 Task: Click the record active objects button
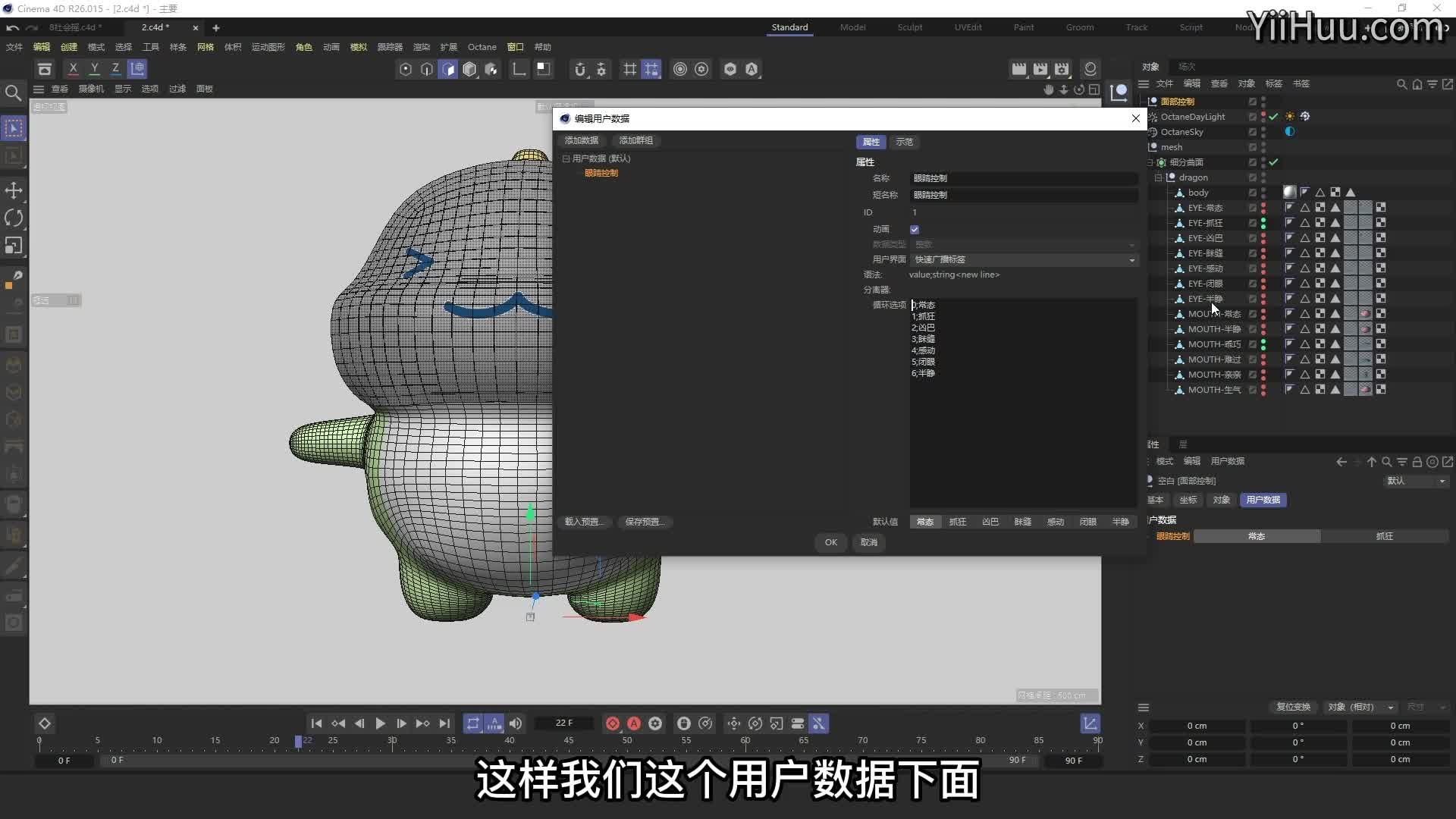pos(613,723)
